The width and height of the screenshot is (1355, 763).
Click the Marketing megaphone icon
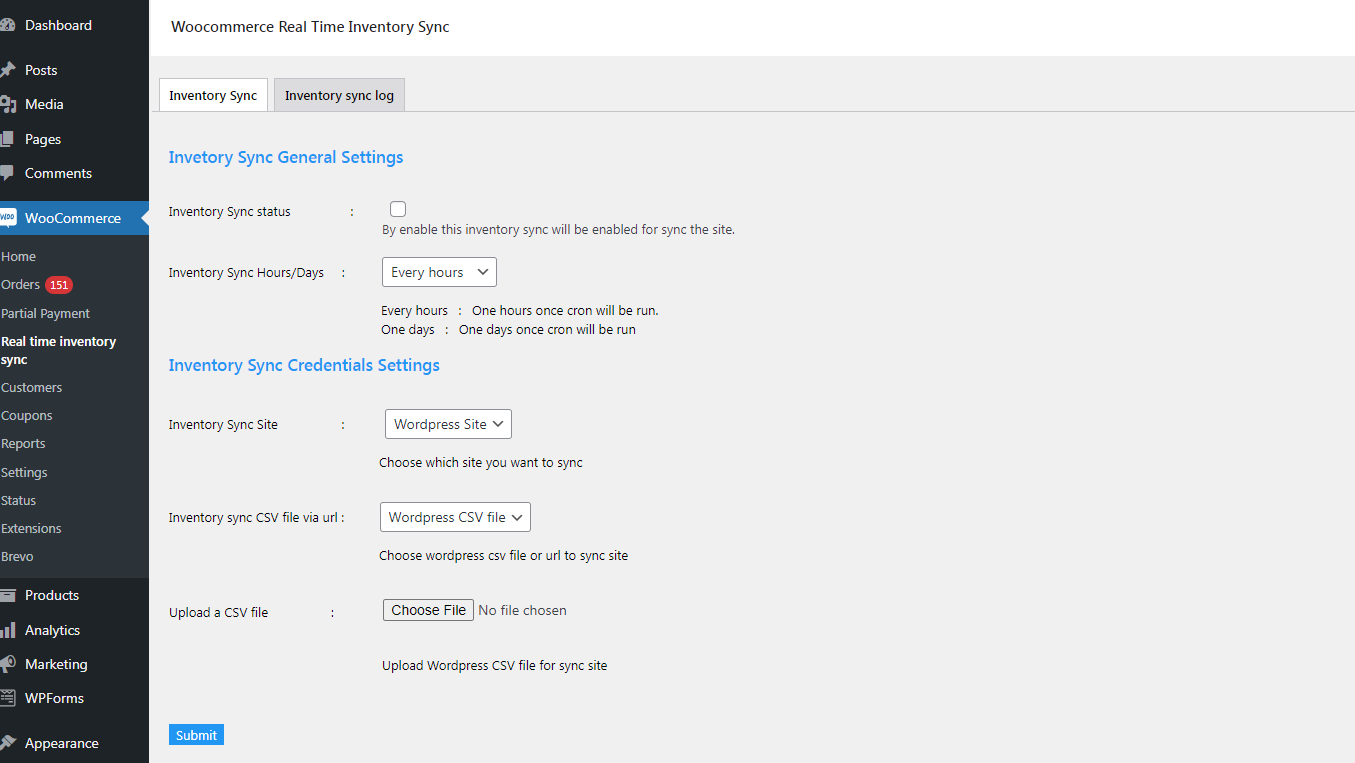click(7, 664)
